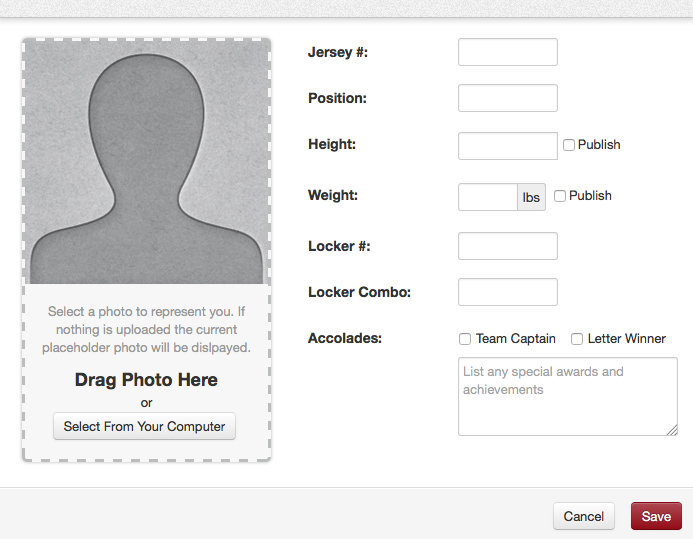Click Select From Your Computer button
Image resolution: width=693 pixels, height=539 pixels.
coord(144,426)
